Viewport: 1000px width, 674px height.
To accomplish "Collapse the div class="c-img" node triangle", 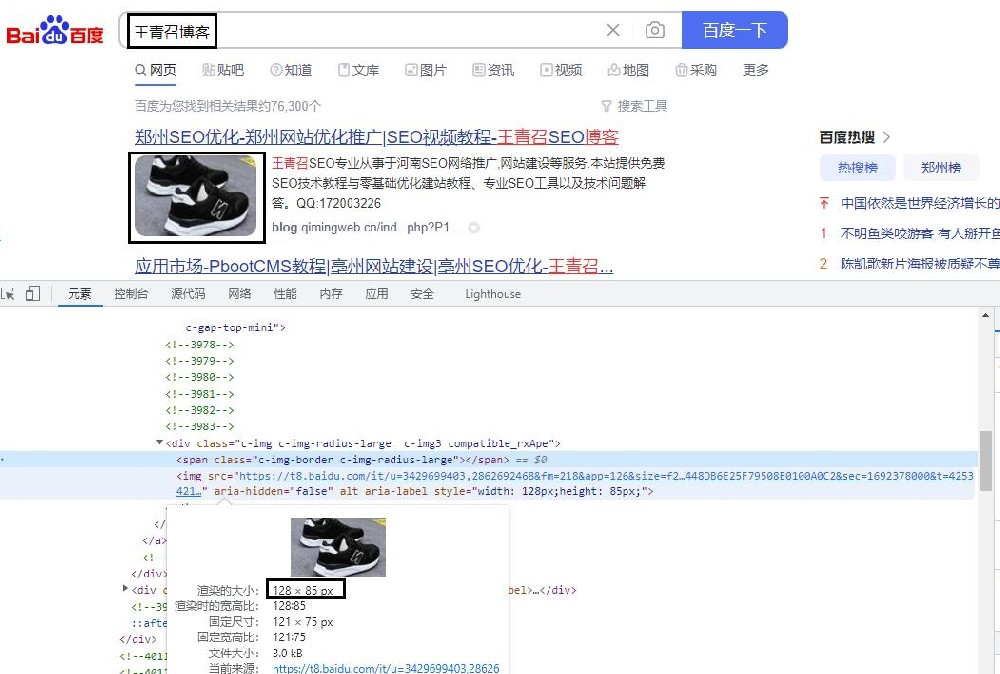I will [x=159, y=443].
